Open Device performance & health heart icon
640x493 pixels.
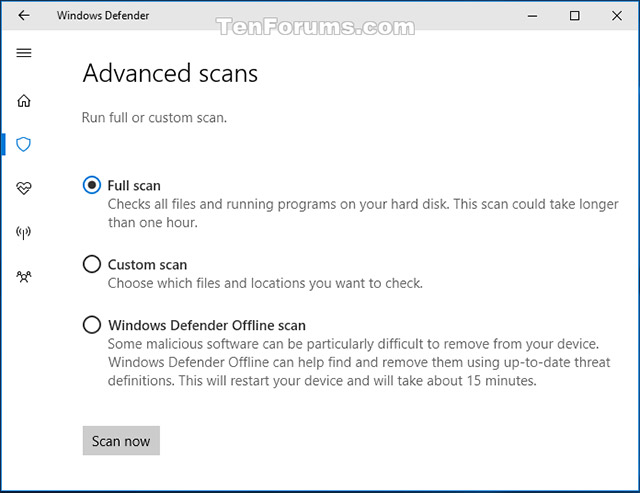pos(24,188)
